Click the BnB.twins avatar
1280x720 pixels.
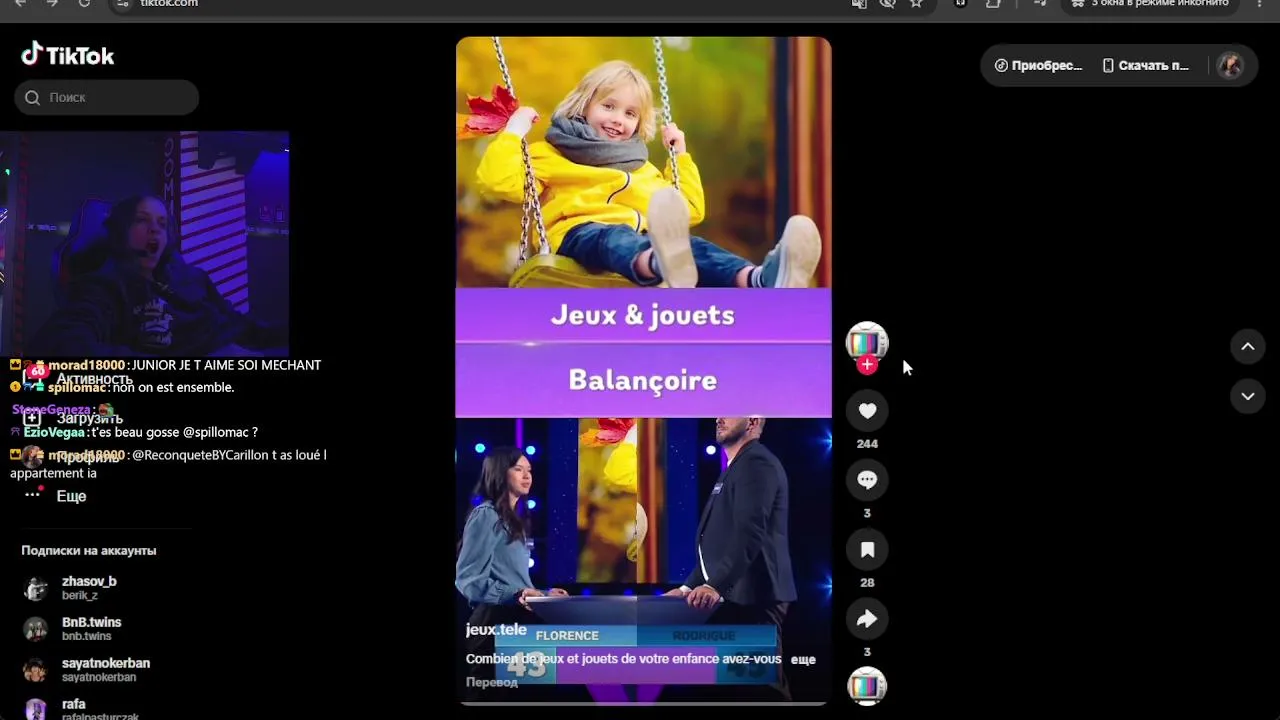pyautogui.click(x=35, y=629)
